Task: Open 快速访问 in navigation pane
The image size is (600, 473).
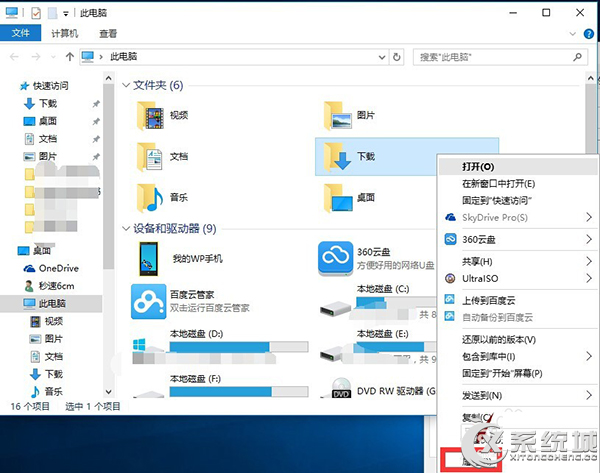Action: [44, 86]
